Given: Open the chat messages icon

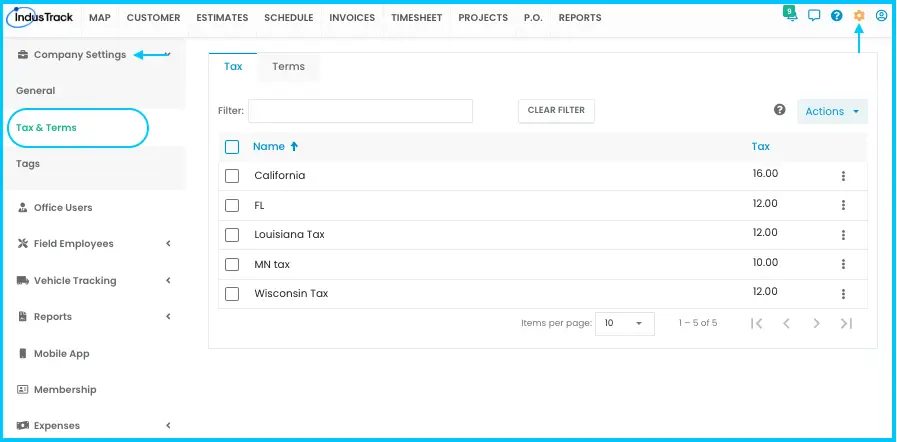Looking at the screenshot, I should pos(813,15).
